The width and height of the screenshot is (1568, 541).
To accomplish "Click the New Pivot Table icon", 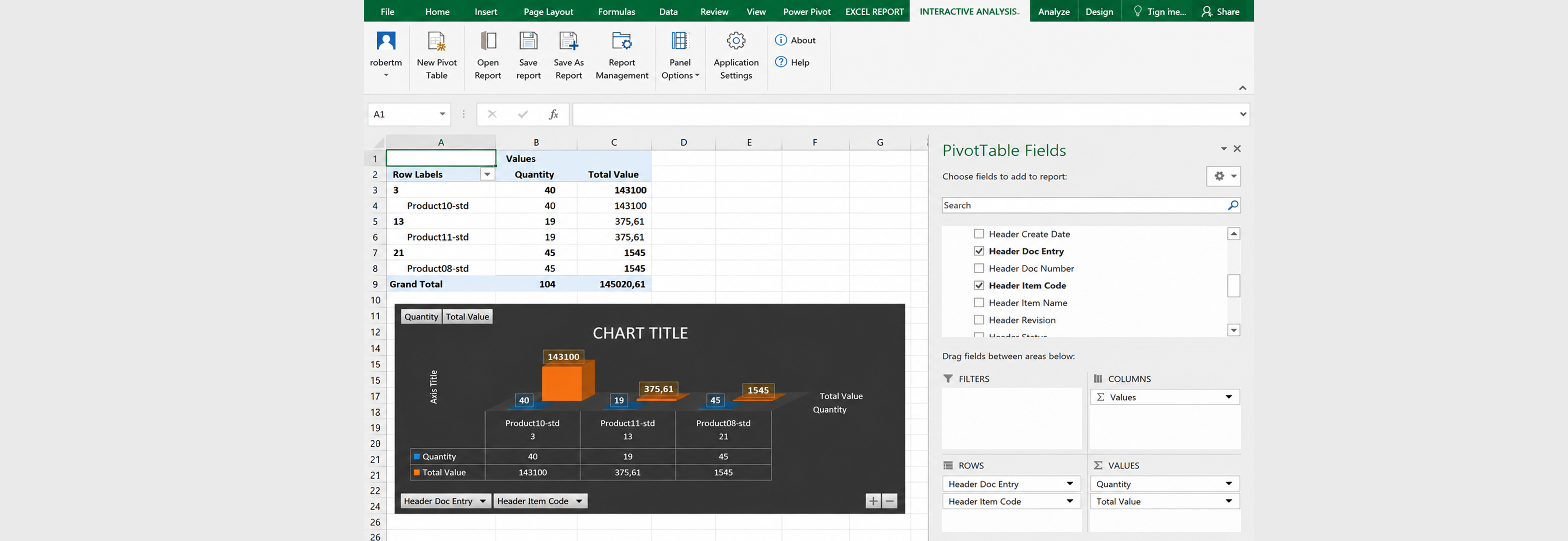I will (x=436, y=41).
